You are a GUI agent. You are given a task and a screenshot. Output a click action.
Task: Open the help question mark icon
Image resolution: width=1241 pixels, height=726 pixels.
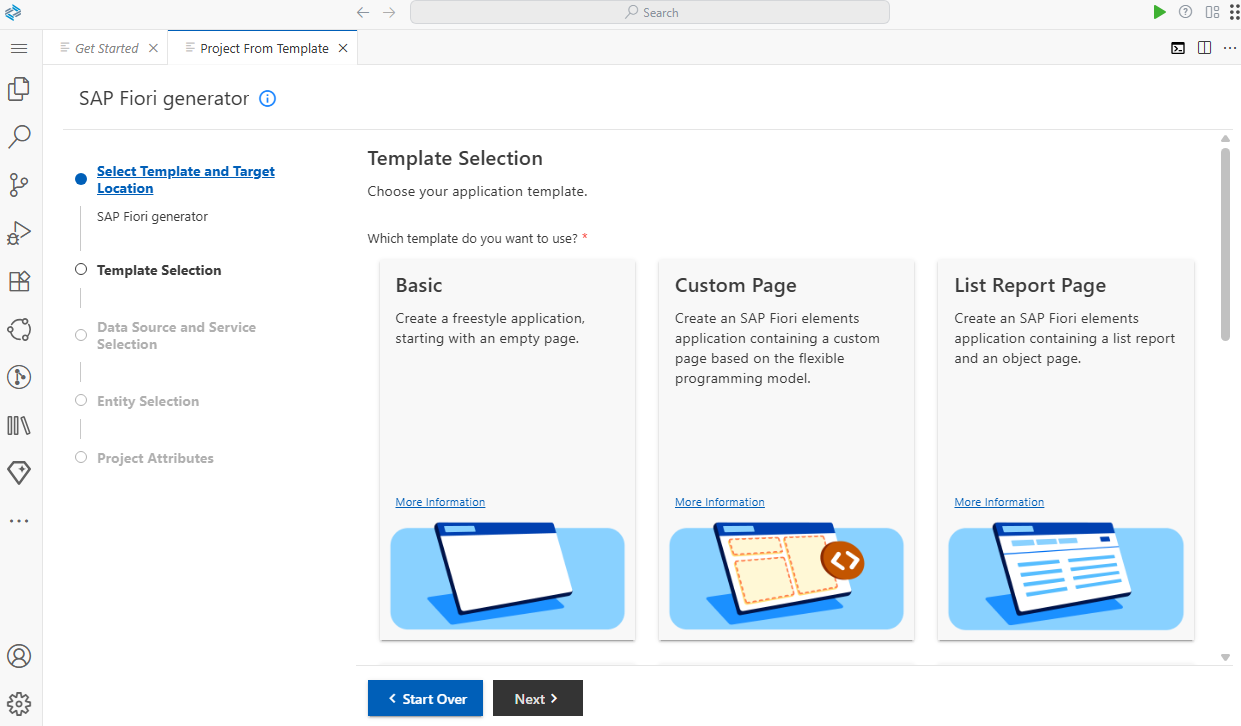pos(1185,12)
